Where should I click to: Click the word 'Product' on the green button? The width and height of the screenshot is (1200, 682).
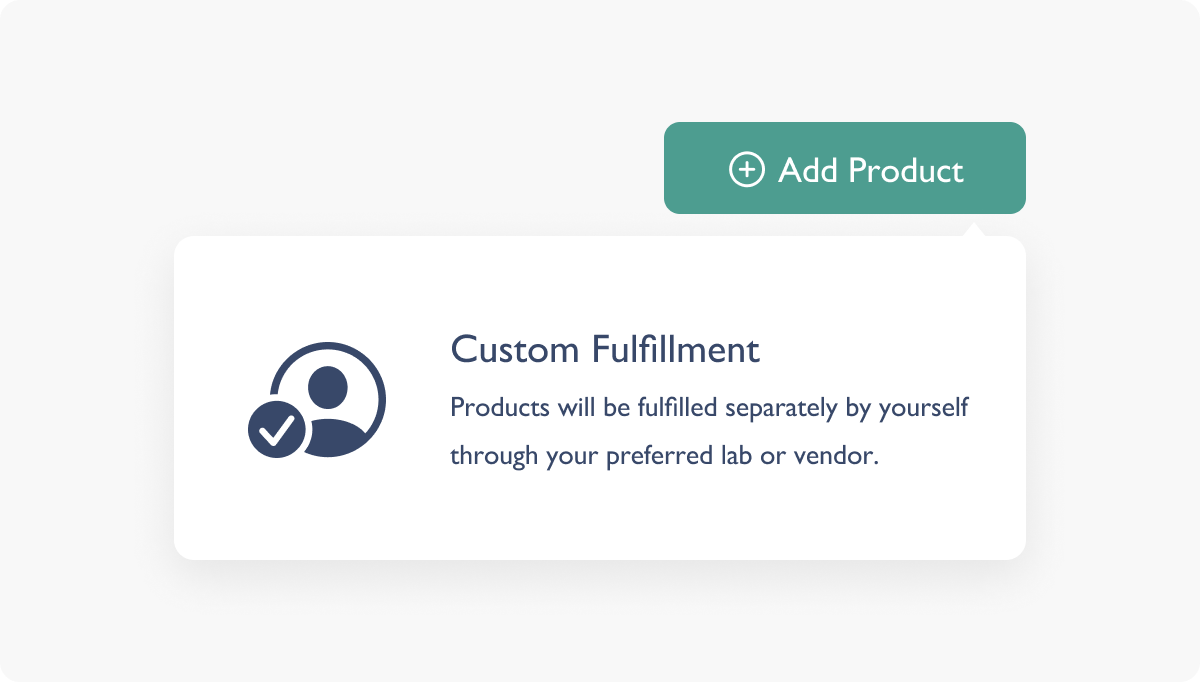[906, 170]
